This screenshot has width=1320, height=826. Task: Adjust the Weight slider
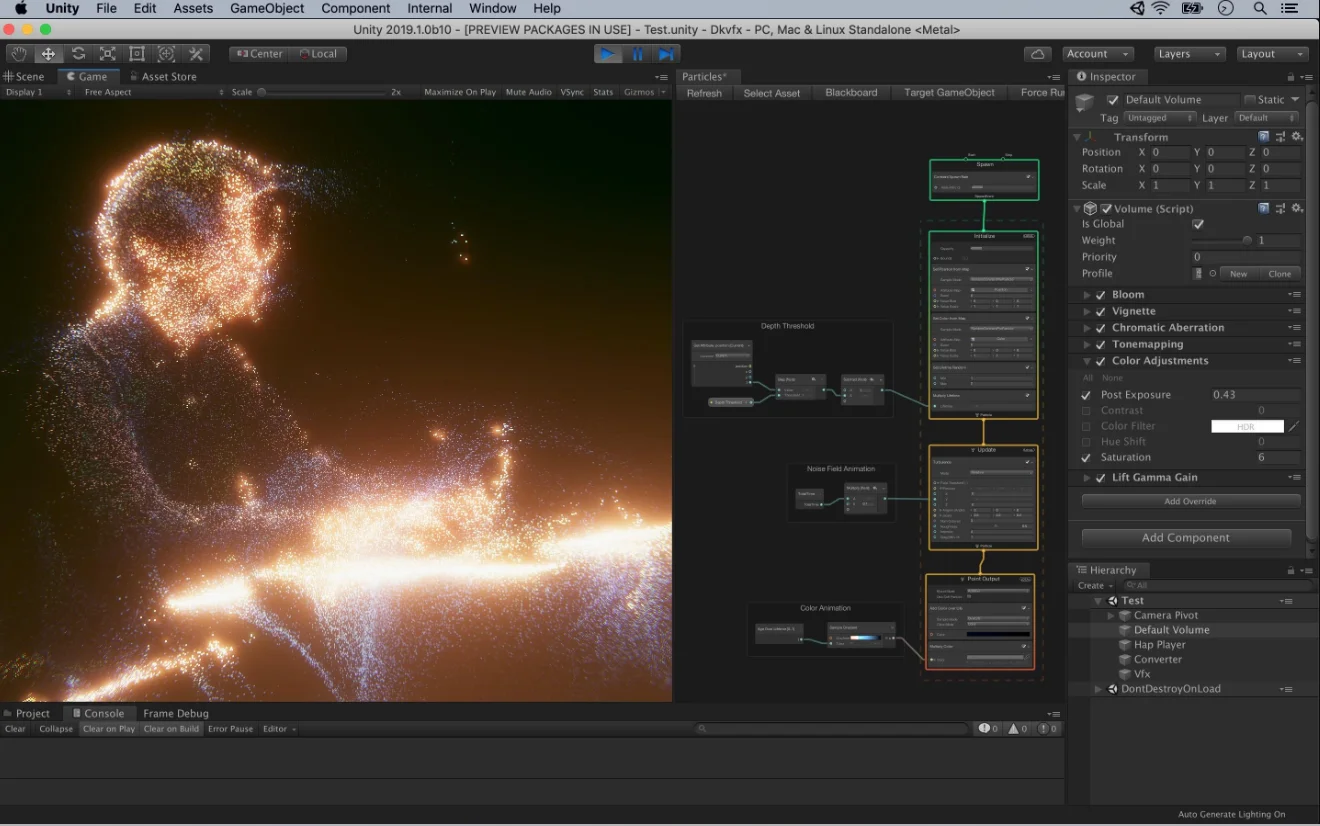click(1222, 240)
